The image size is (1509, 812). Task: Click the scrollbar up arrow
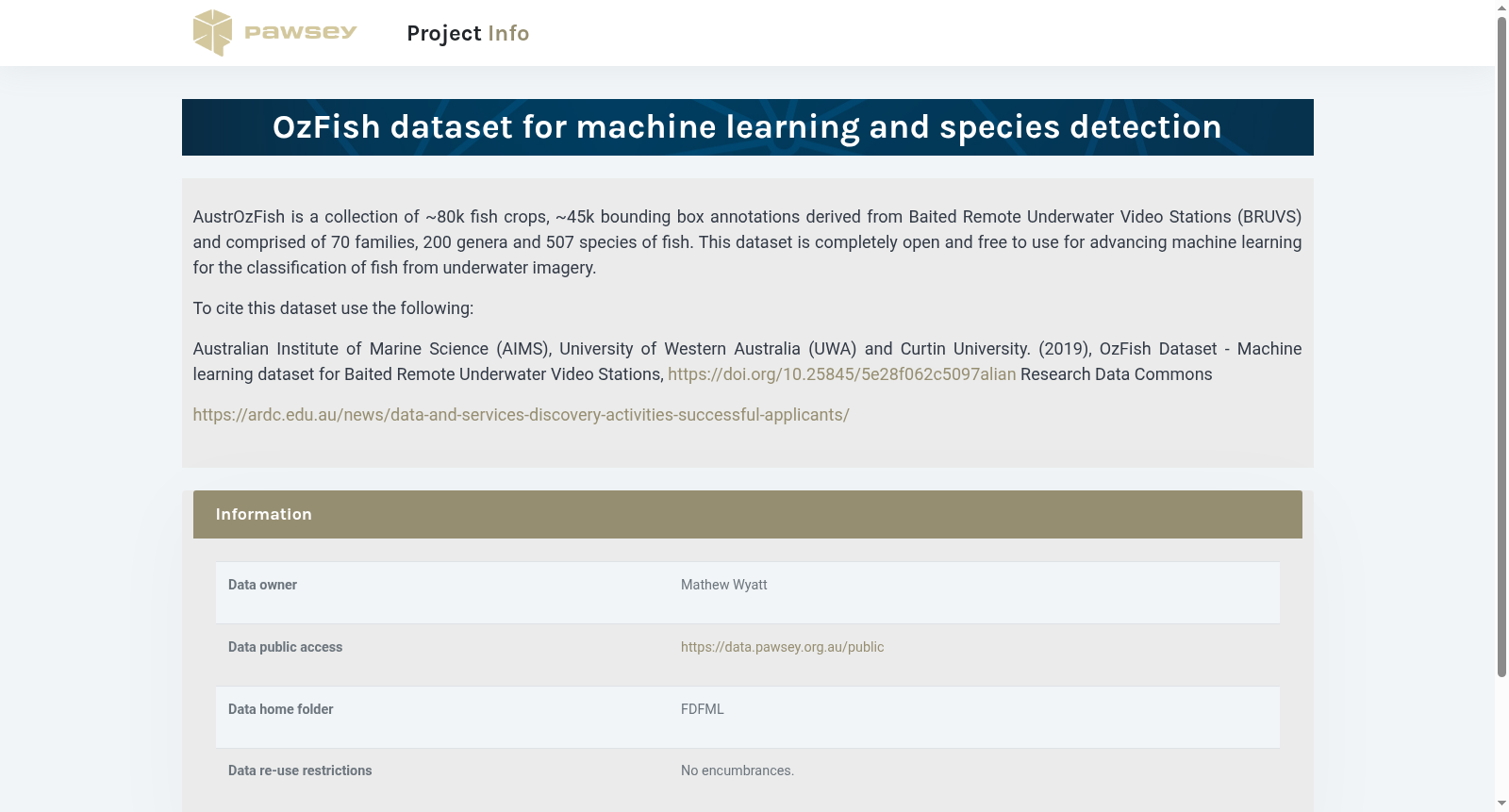pos(1501,8)
